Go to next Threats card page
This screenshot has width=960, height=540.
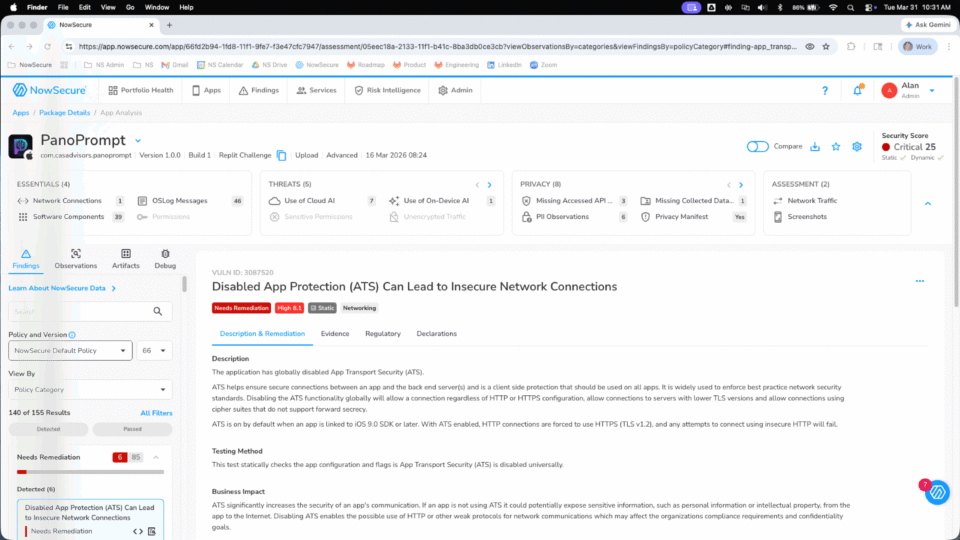[489, 185]
